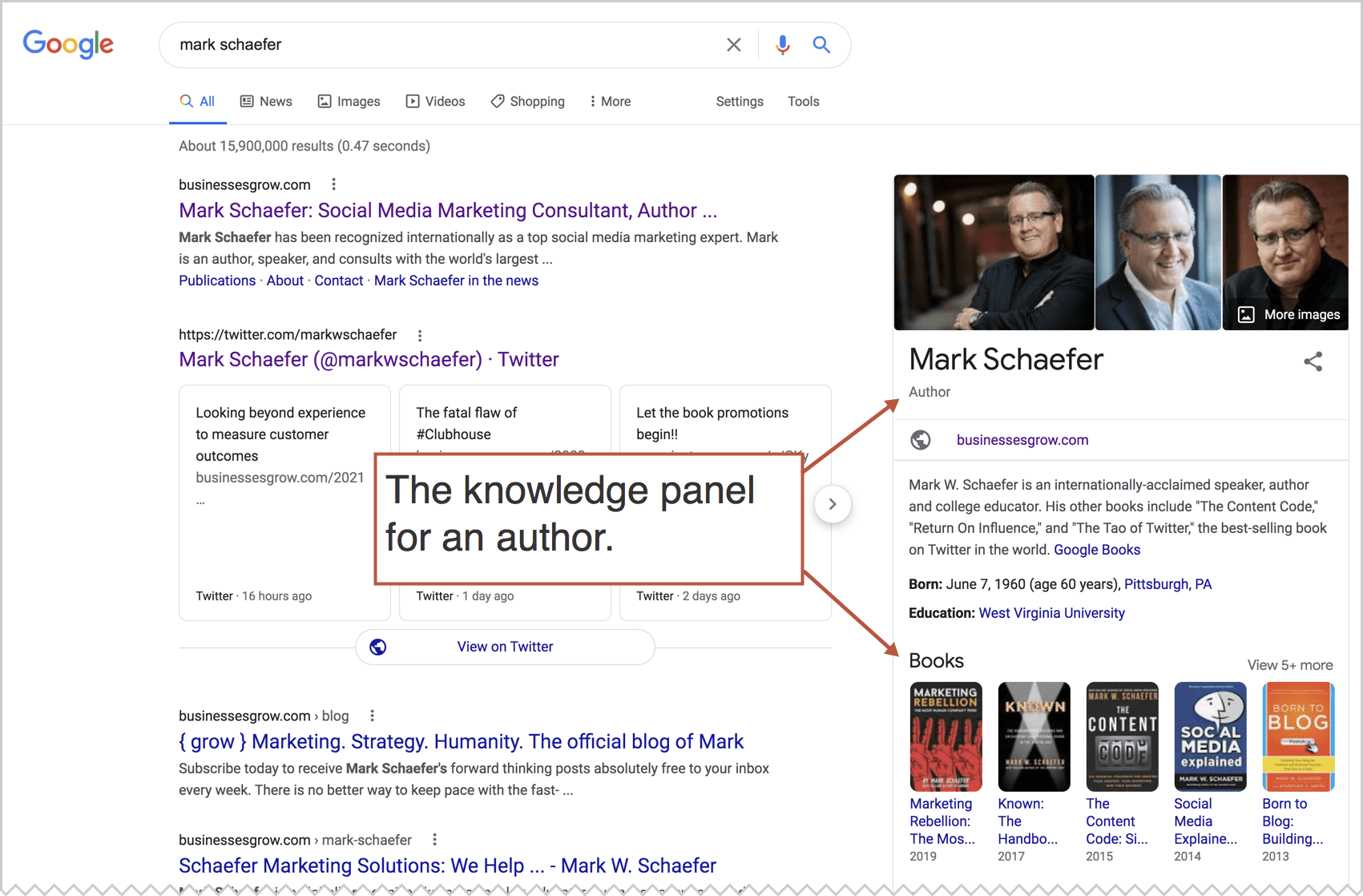Open the Contact sitelink
The height and width of the screenshot is (896, 1363).
[339, 281]
